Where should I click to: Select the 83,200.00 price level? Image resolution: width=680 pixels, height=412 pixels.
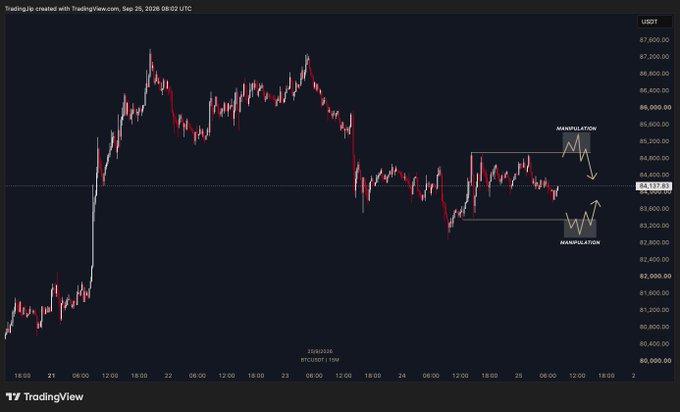pos(654,226)
